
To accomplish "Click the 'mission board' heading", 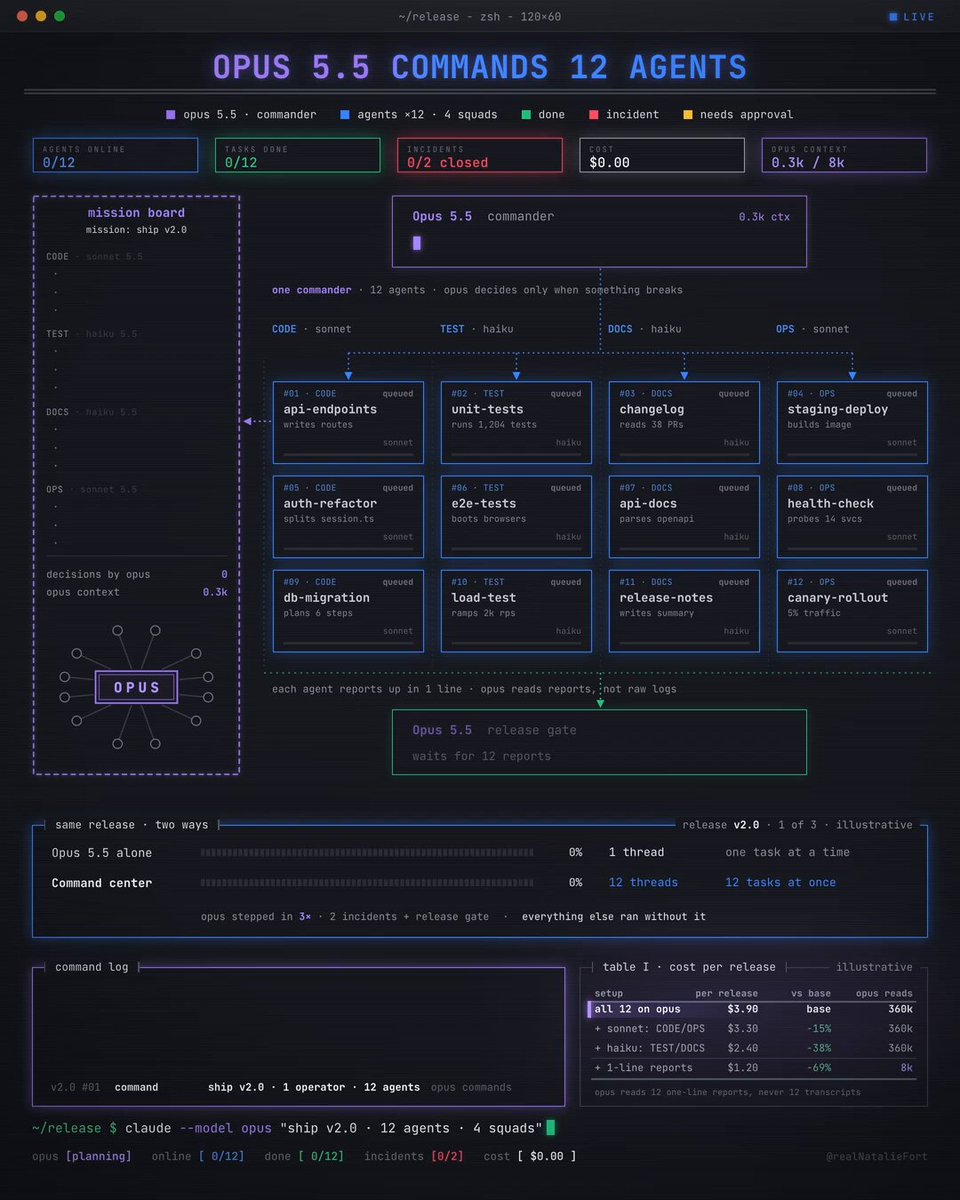I will [x=136, y=213].
